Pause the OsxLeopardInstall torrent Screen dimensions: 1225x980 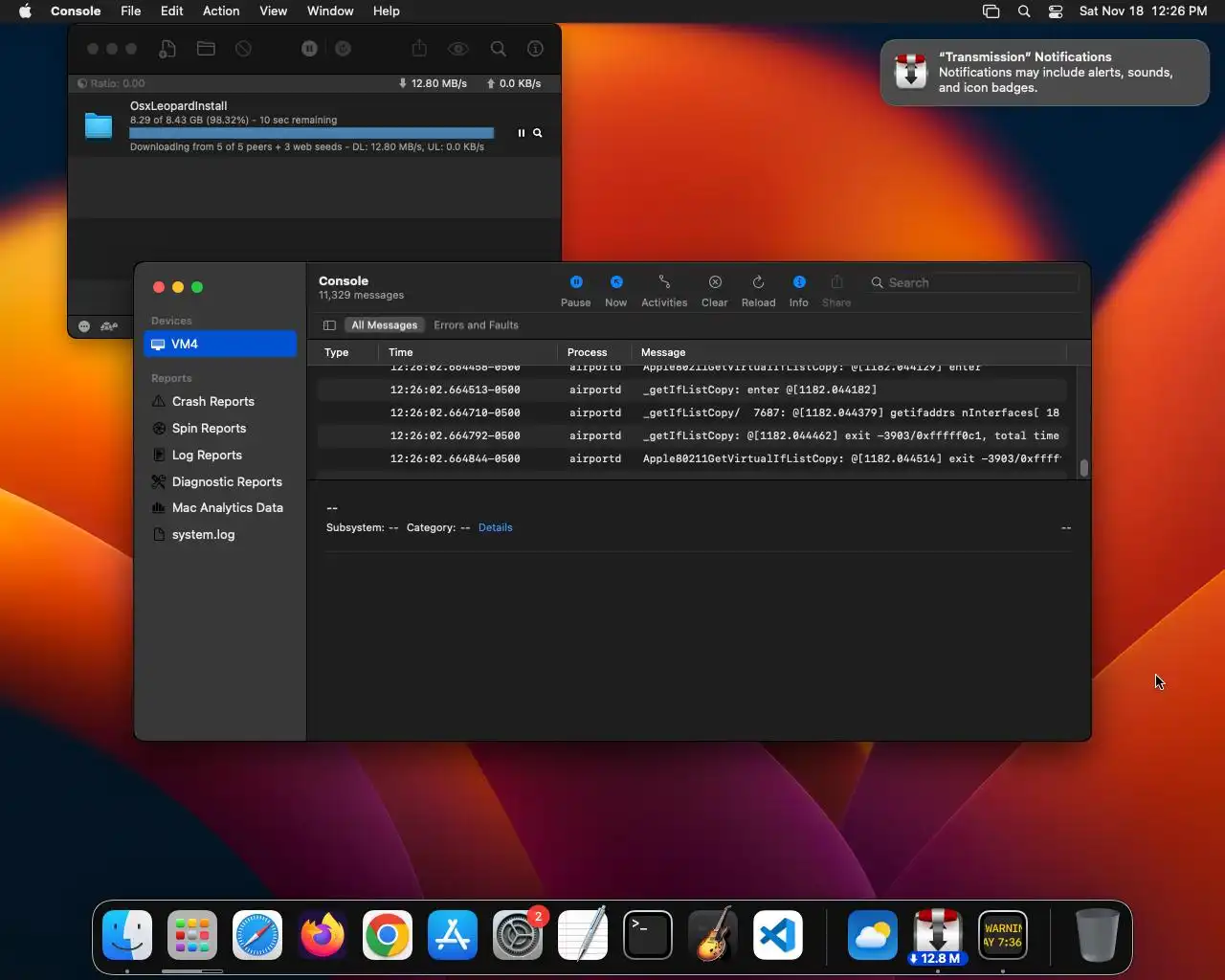pyautogui.click(x=522, y=133)
